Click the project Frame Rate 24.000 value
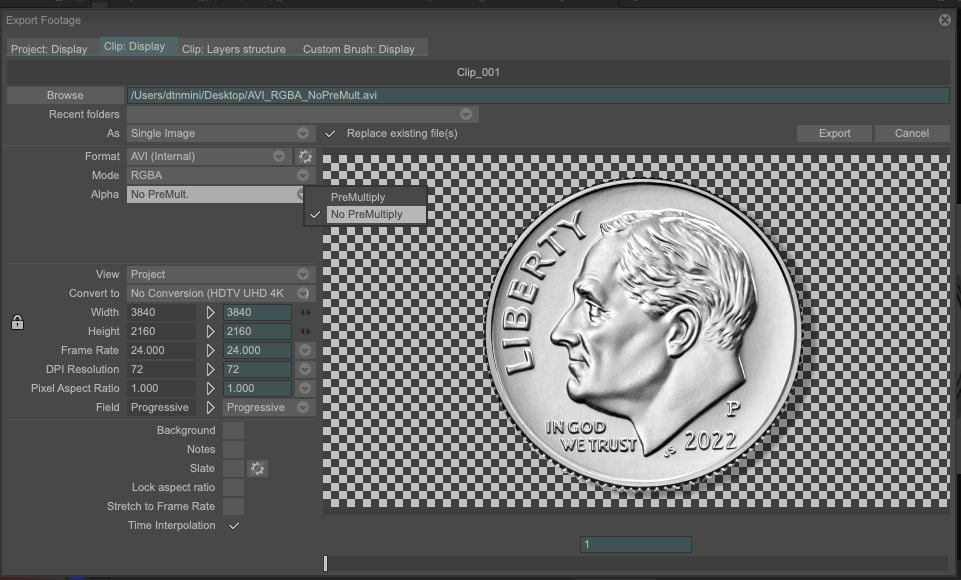 pos(161,351)
